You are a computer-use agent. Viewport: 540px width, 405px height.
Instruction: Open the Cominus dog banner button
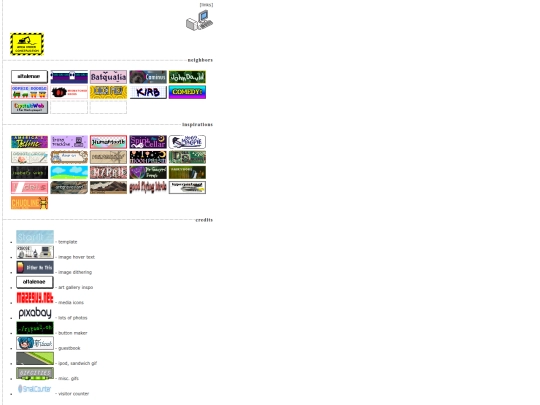coord(148,77)
